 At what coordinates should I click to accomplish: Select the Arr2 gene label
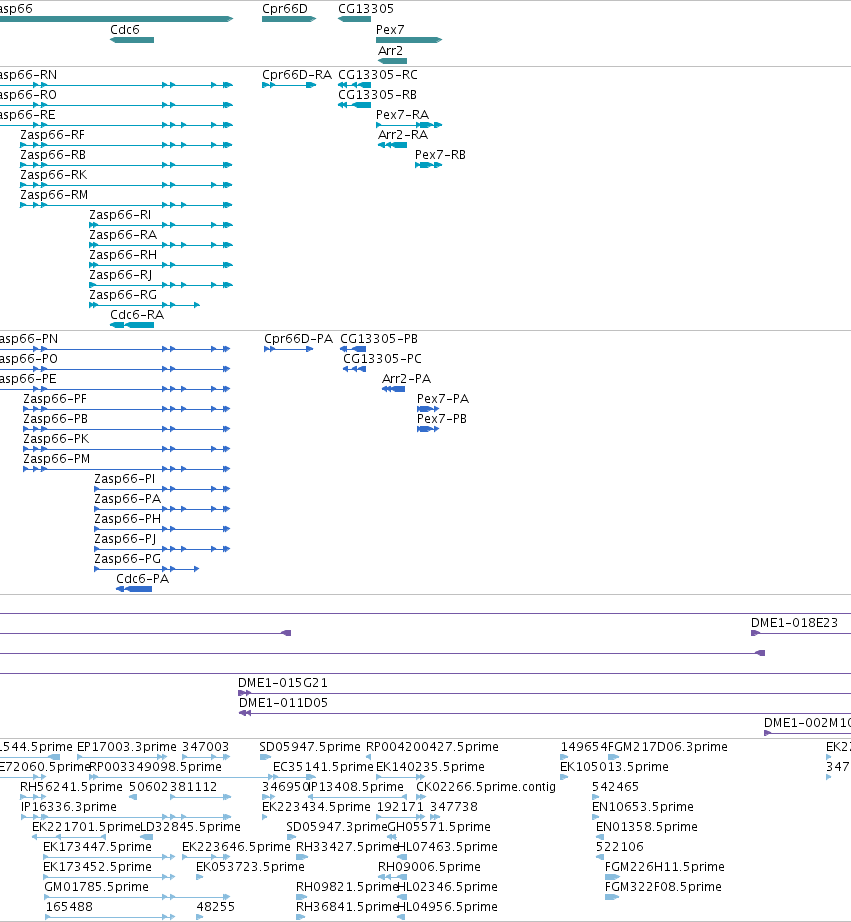coord(390,51)
